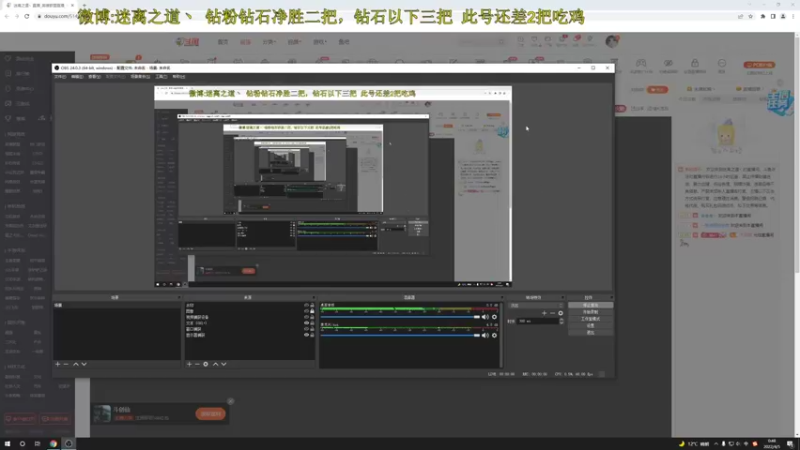Screen dimensions: 800x450
Task: Click the Studio Mode button in Controls
Action: point(590,319)
